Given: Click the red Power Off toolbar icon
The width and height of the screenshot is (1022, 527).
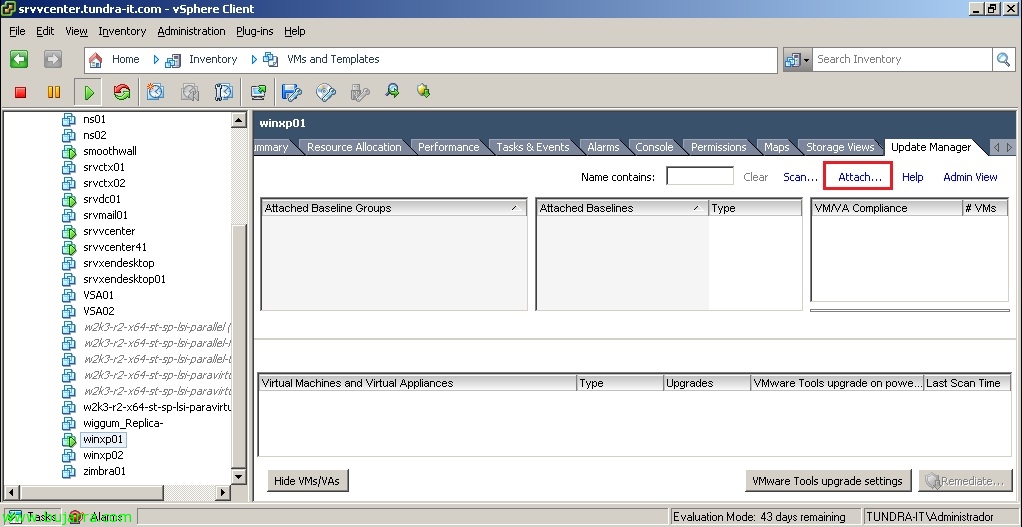Looking at the screenshot, I should [20, 93].
